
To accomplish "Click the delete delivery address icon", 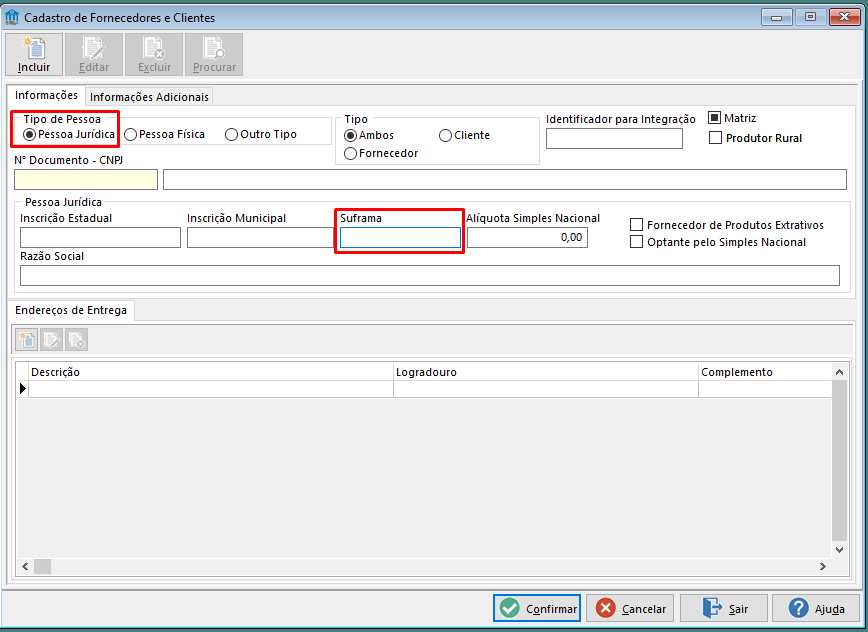I will click(x=76, y=340).
